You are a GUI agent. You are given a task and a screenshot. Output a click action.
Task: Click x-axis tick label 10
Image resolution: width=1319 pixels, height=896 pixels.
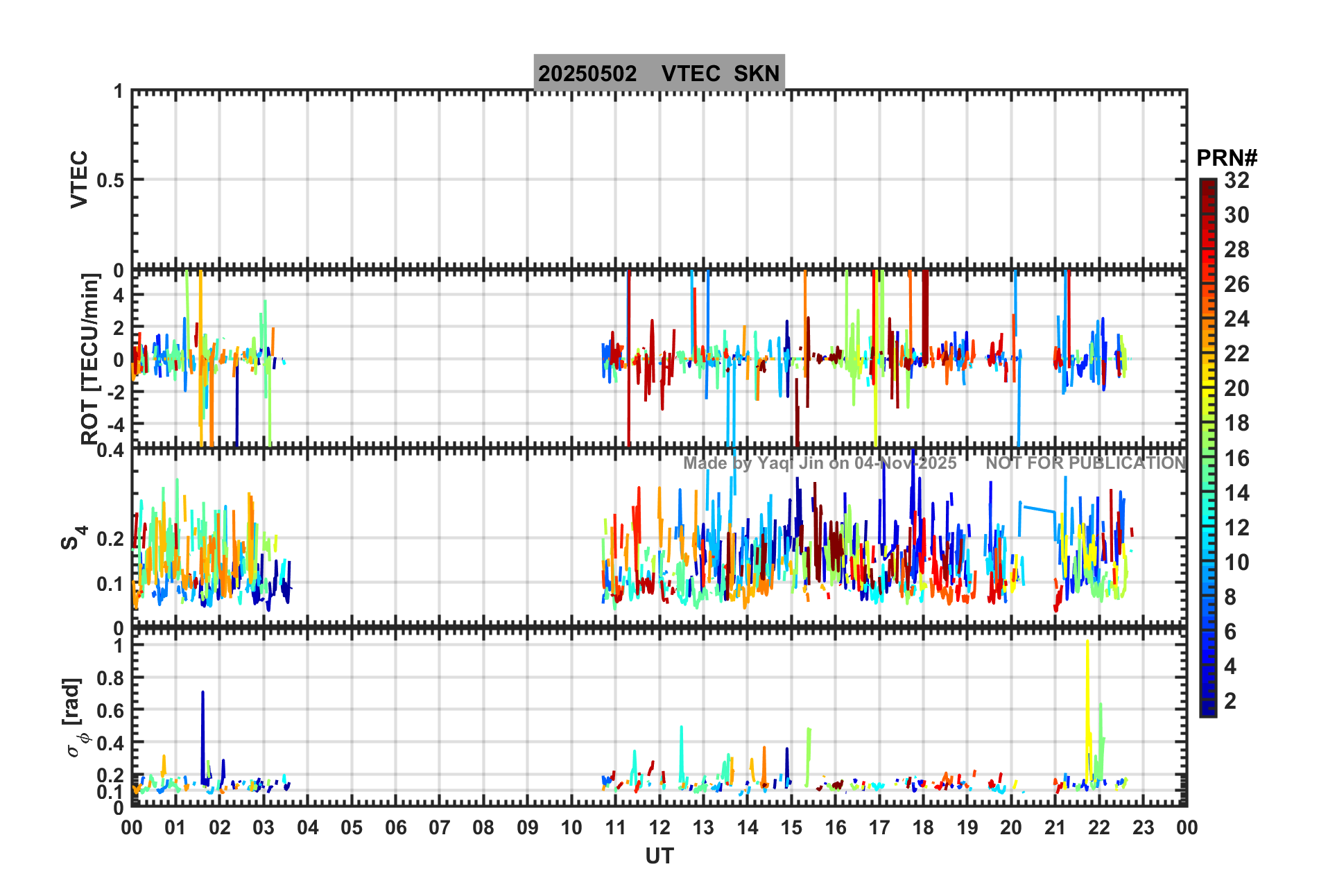click(571, 828)
